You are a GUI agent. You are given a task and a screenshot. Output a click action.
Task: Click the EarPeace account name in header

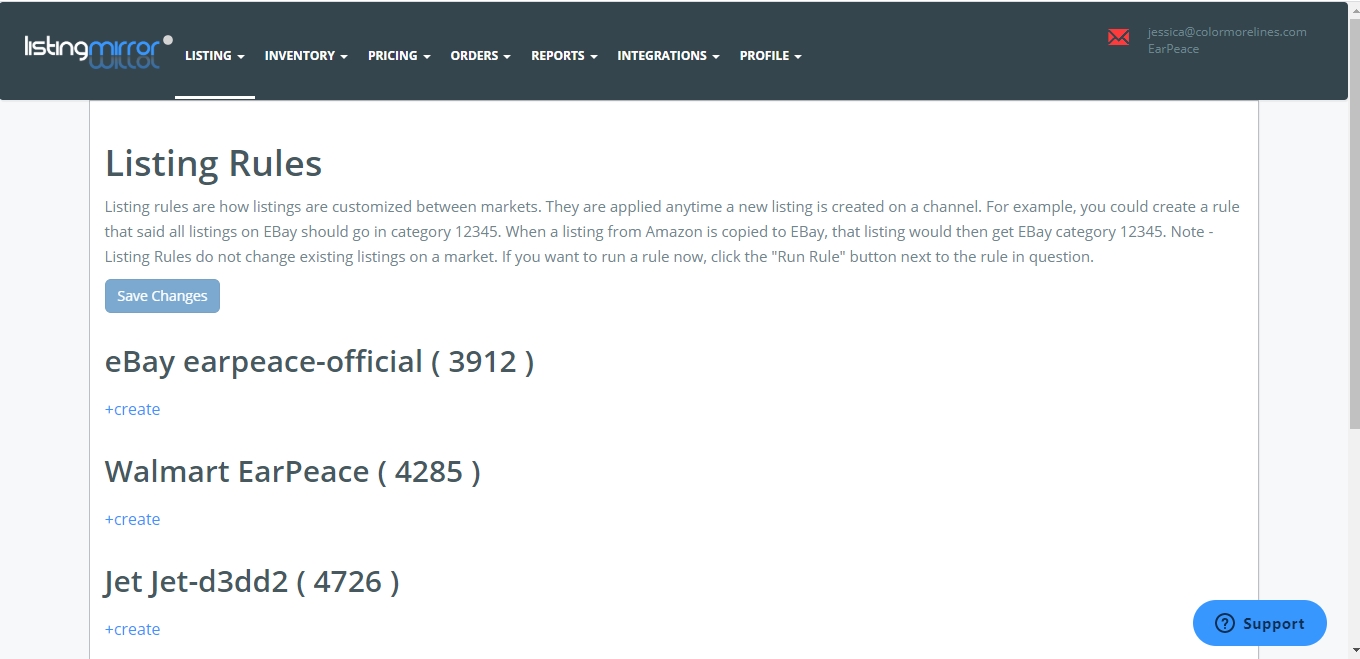[1173, 49]
